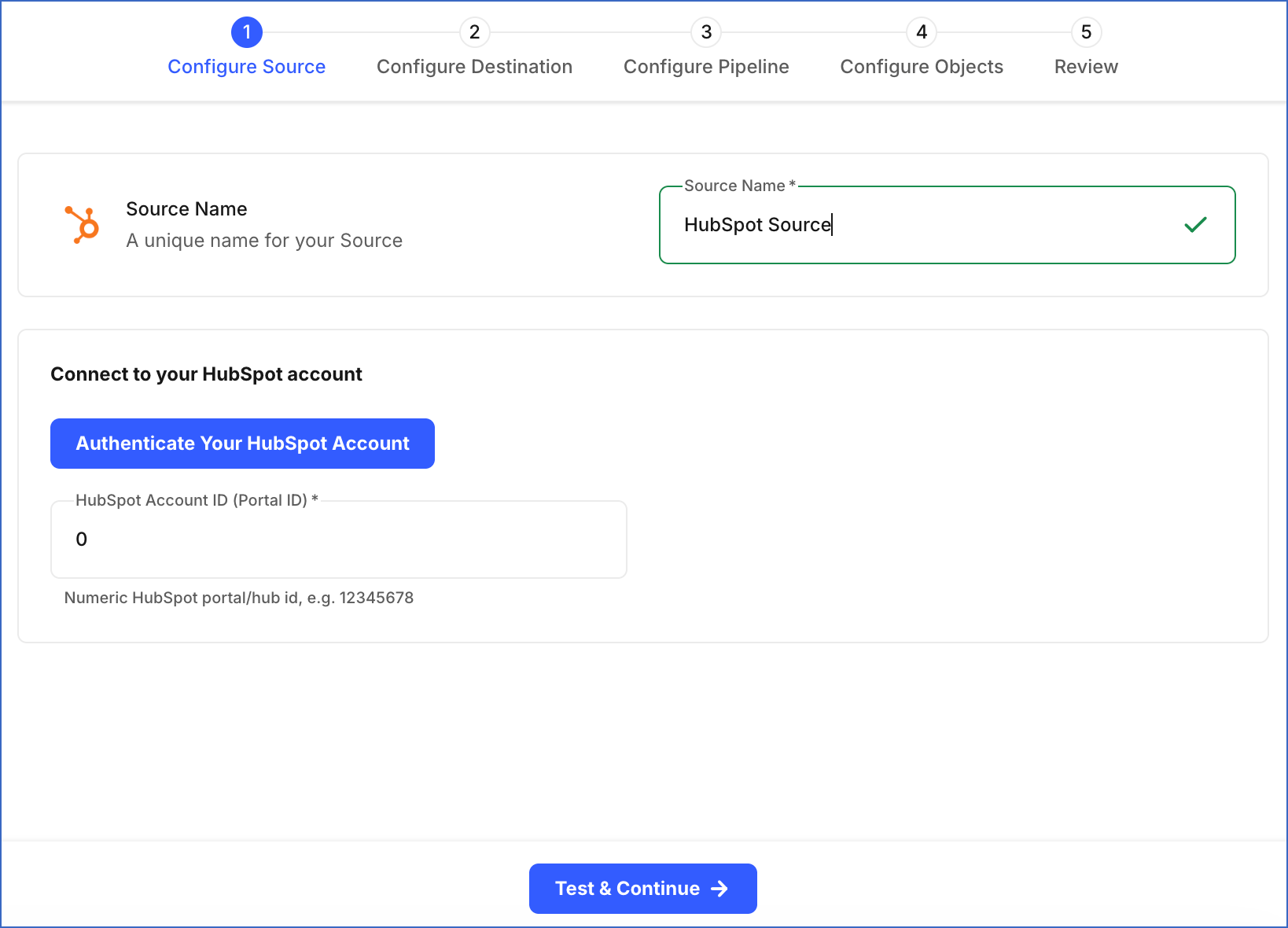Click step 1 circle in the wizard

(247, 32)
